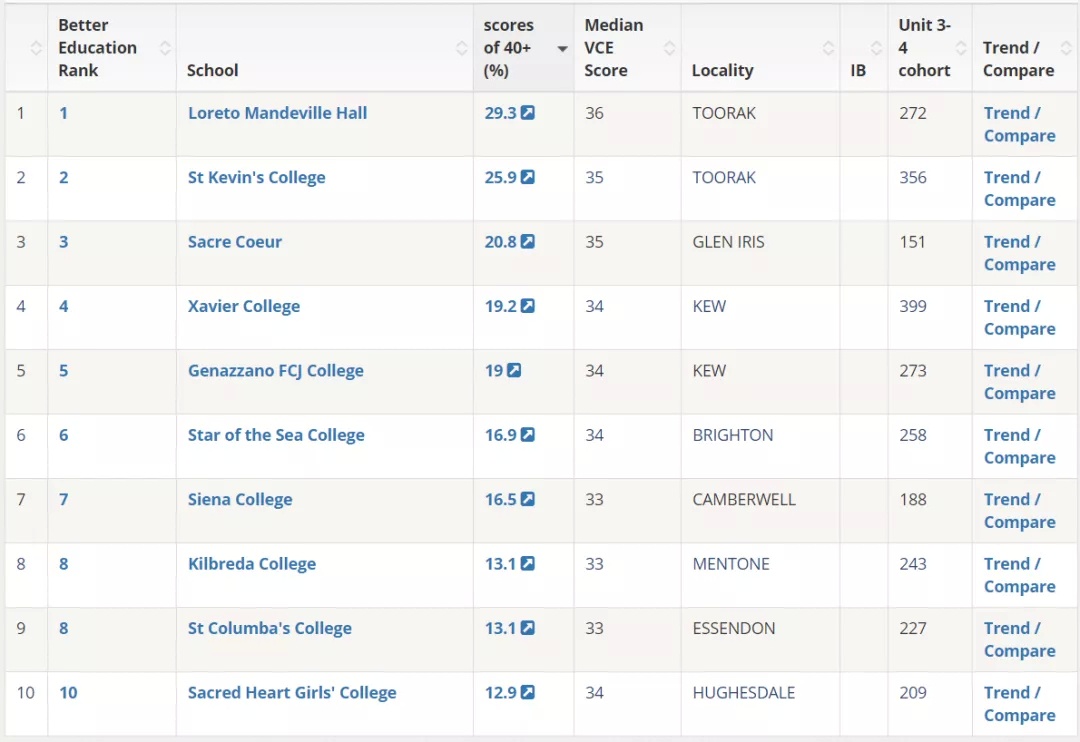Sort table by School name arrows
Image resolution: width=1080 pixels, height=742 pixels.
461,48
